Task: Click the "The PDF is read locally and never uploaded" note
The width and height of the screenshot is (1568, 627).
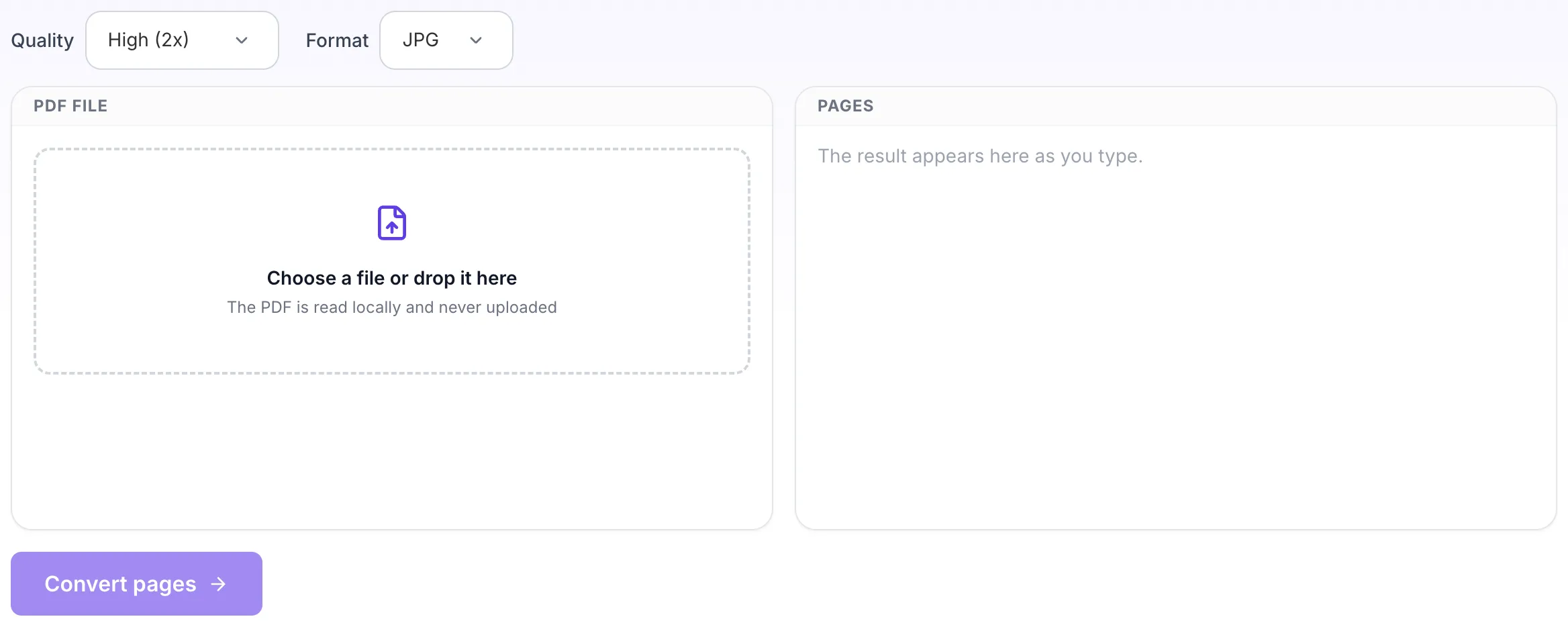Action: [392, 307]
